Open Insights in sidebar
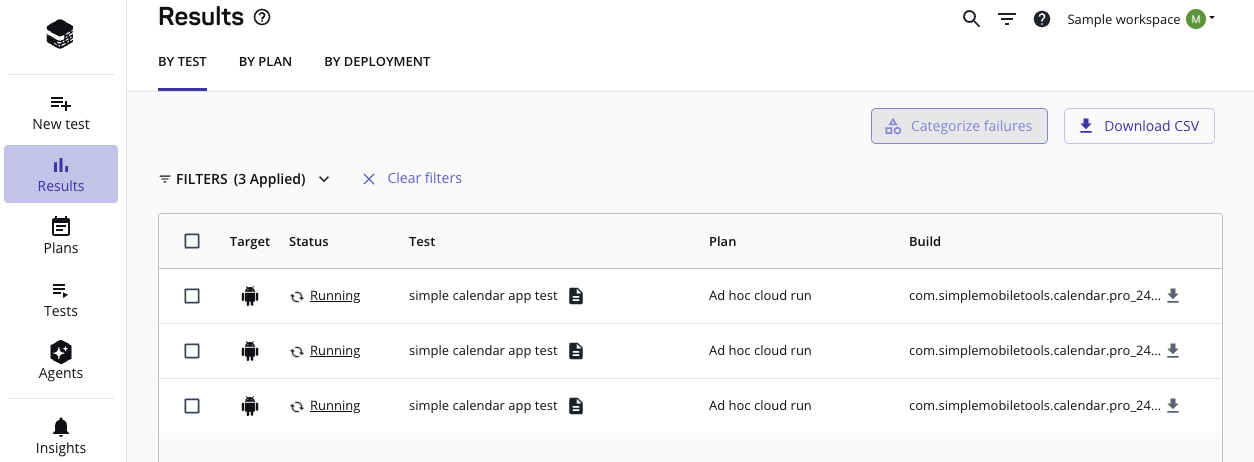 coord(61,437)
